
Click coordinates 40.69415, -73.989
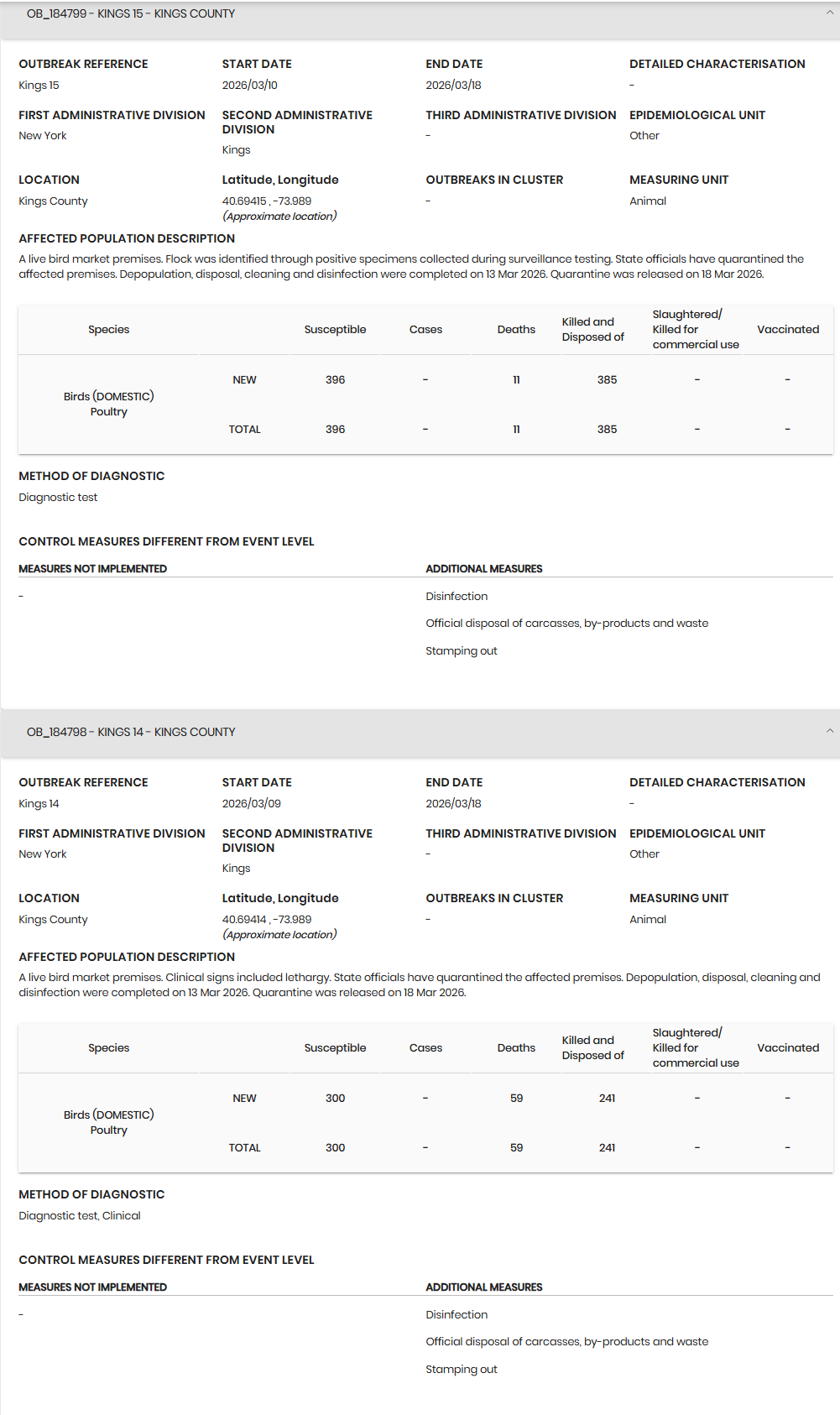tap(266, 201)
